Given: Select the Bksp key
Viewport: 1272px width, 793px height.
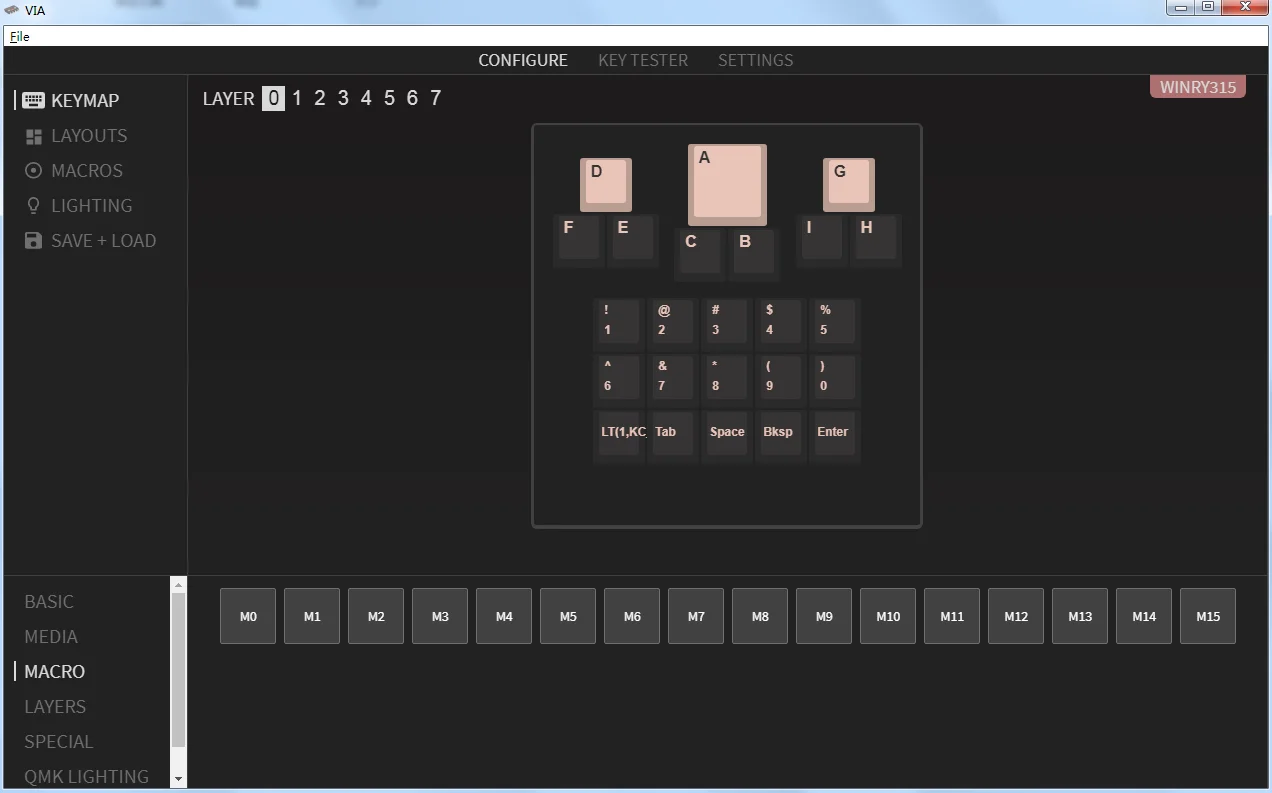Looking at the screenshot, I should 781,435.
